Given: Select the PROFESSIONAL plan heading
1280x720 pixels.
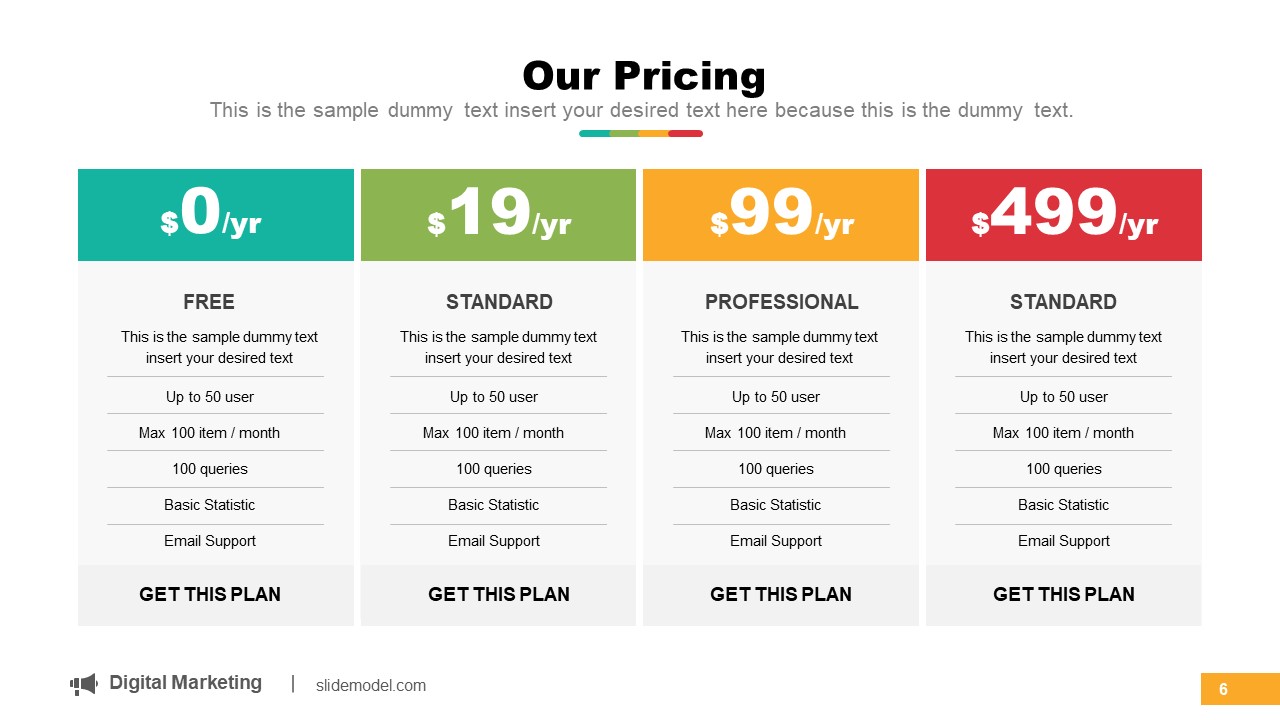Looking at the screenshot, I should tap(781, 302).
